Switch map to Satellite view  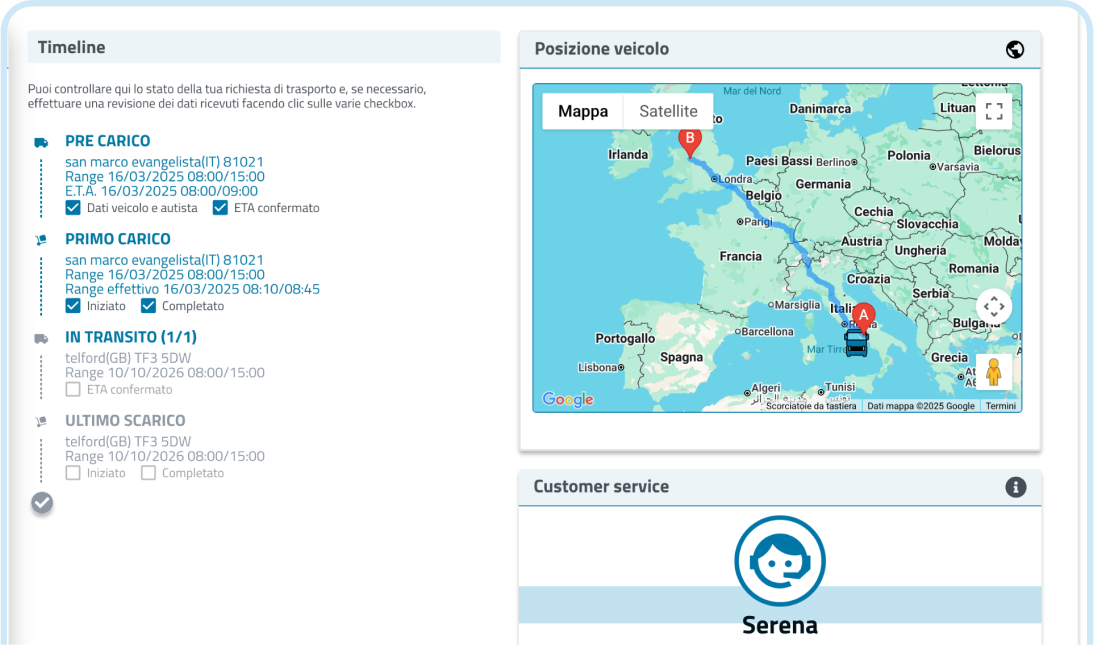pyautogui.click(x=668, y=111)
